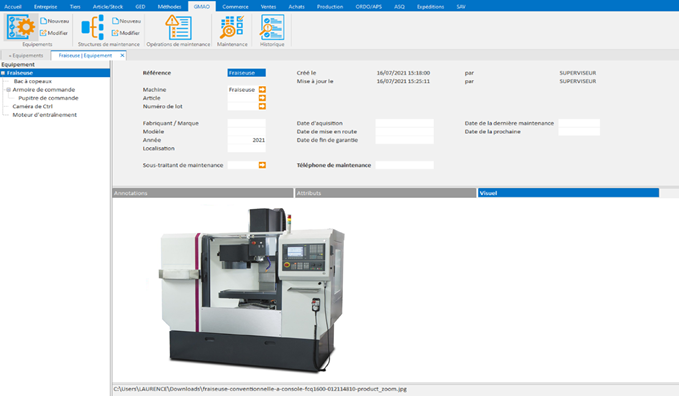Open the Historique icon

[x=272, y=27]
